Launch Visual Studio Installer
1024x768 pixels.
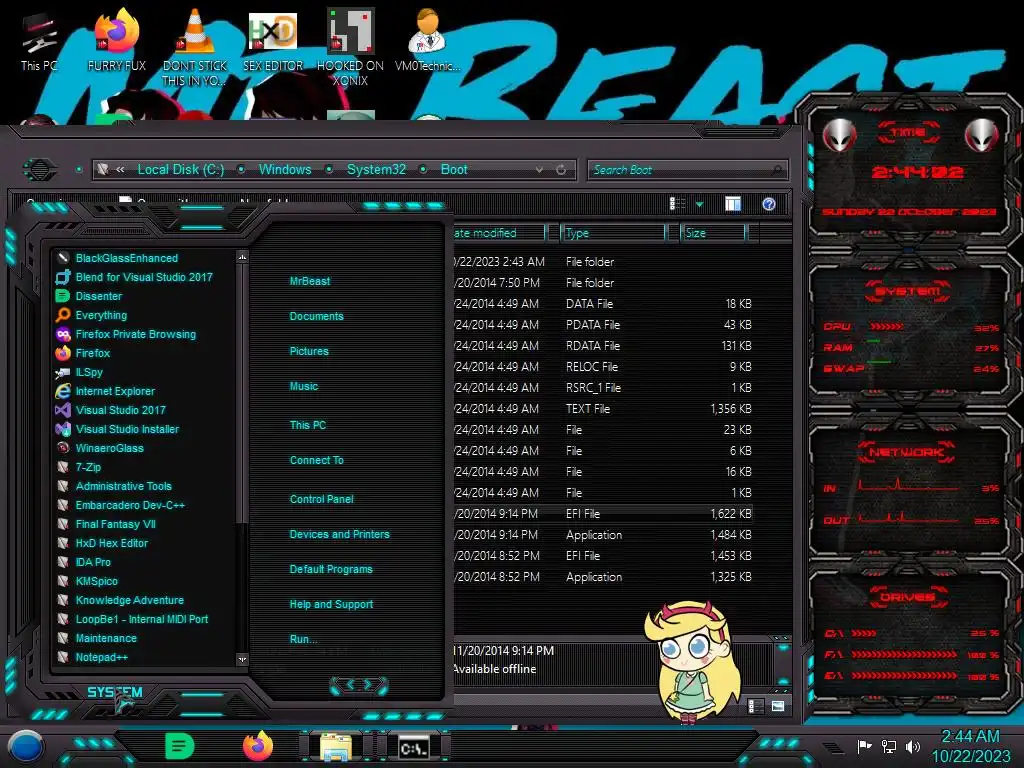point(118,429)
